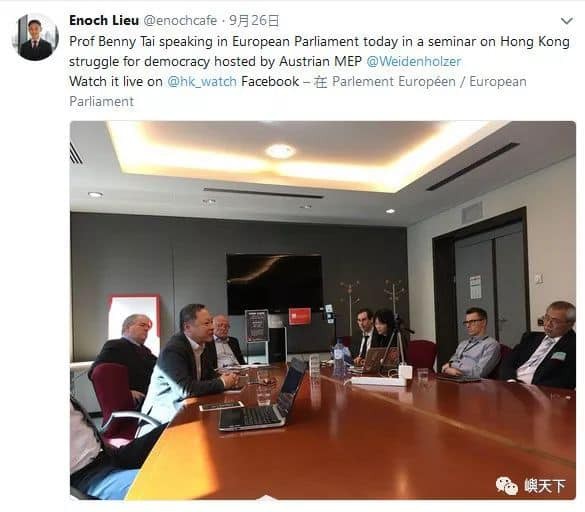585x512 pixels.
Task: Click the red sign below the television
Action: 299,316
